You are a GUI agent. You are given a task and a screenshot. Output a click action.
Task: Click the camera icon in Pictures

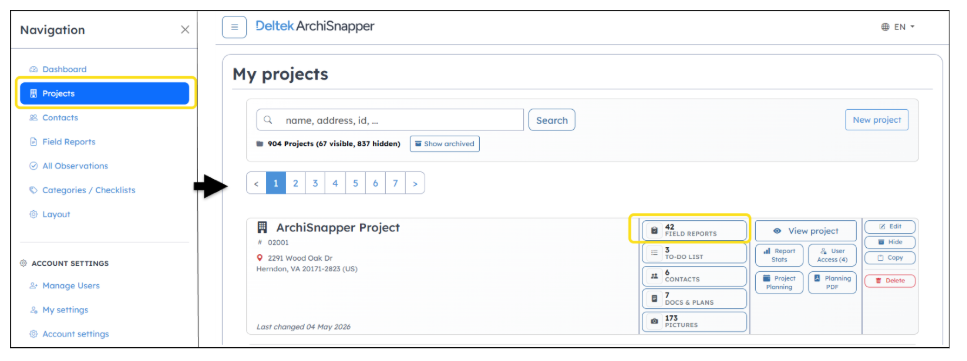[654, 322]
